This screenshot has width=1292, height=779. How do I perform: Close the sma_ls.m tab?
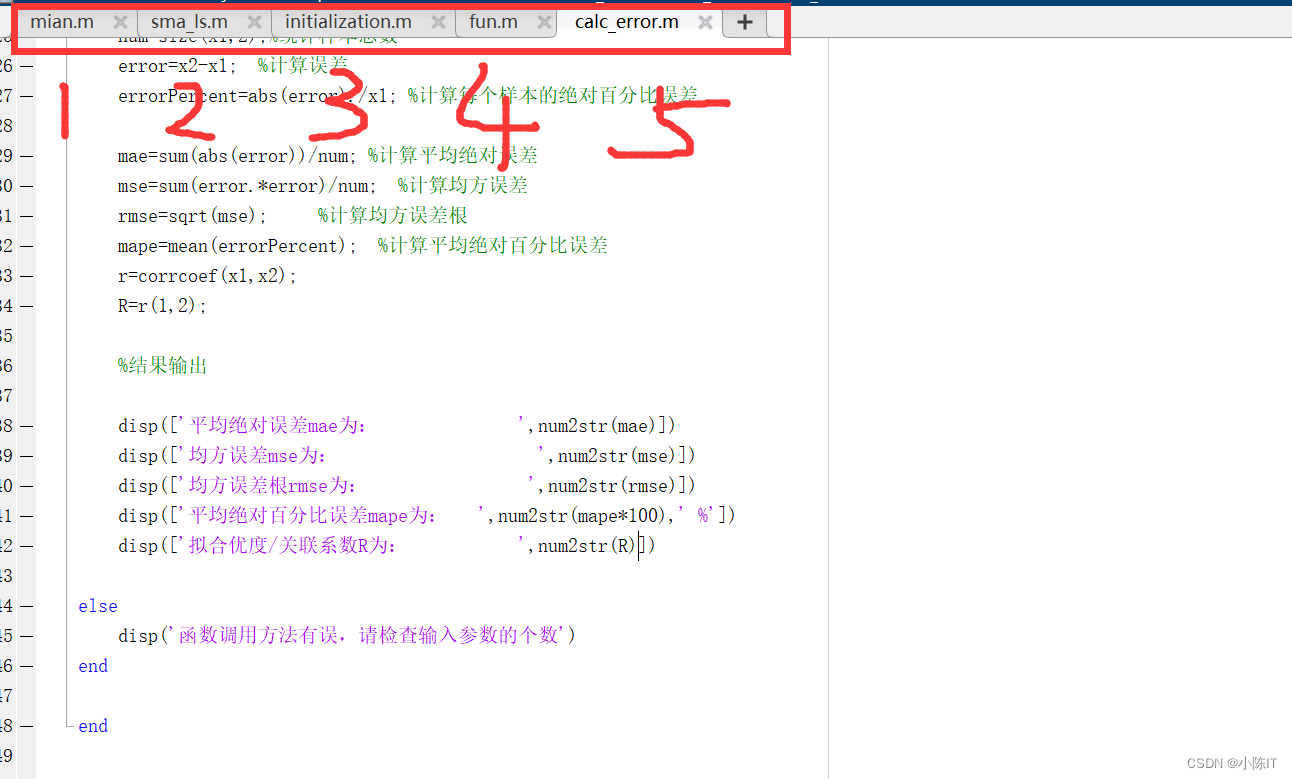pyautogui.click(x=255, y=22)
